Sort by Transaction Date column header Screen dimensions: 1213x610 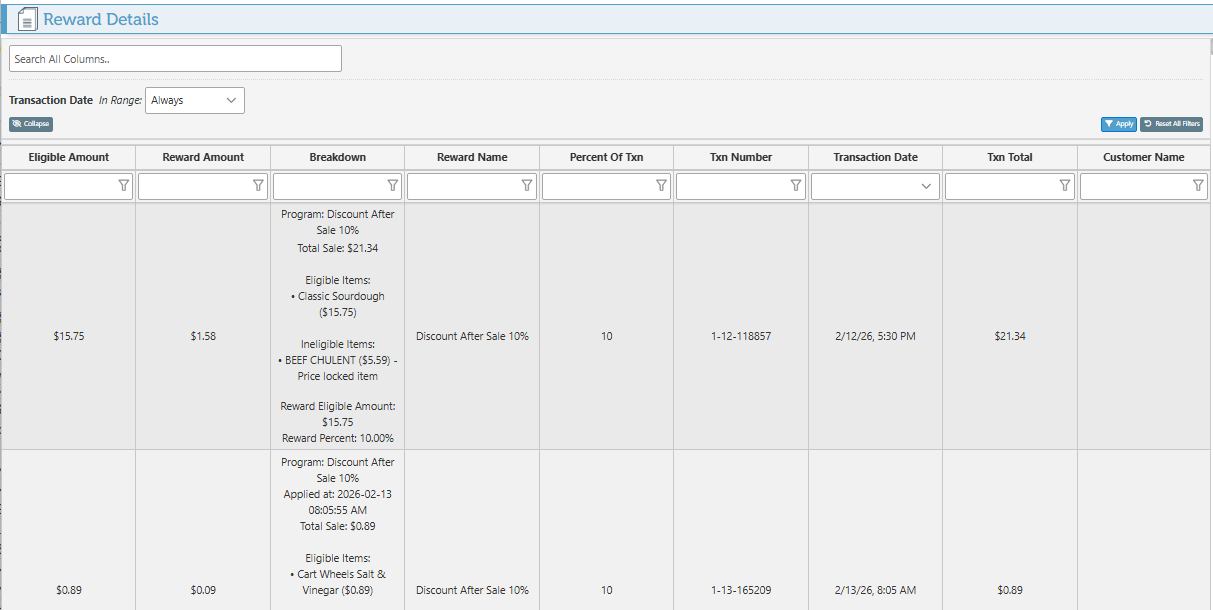[875, 157]
